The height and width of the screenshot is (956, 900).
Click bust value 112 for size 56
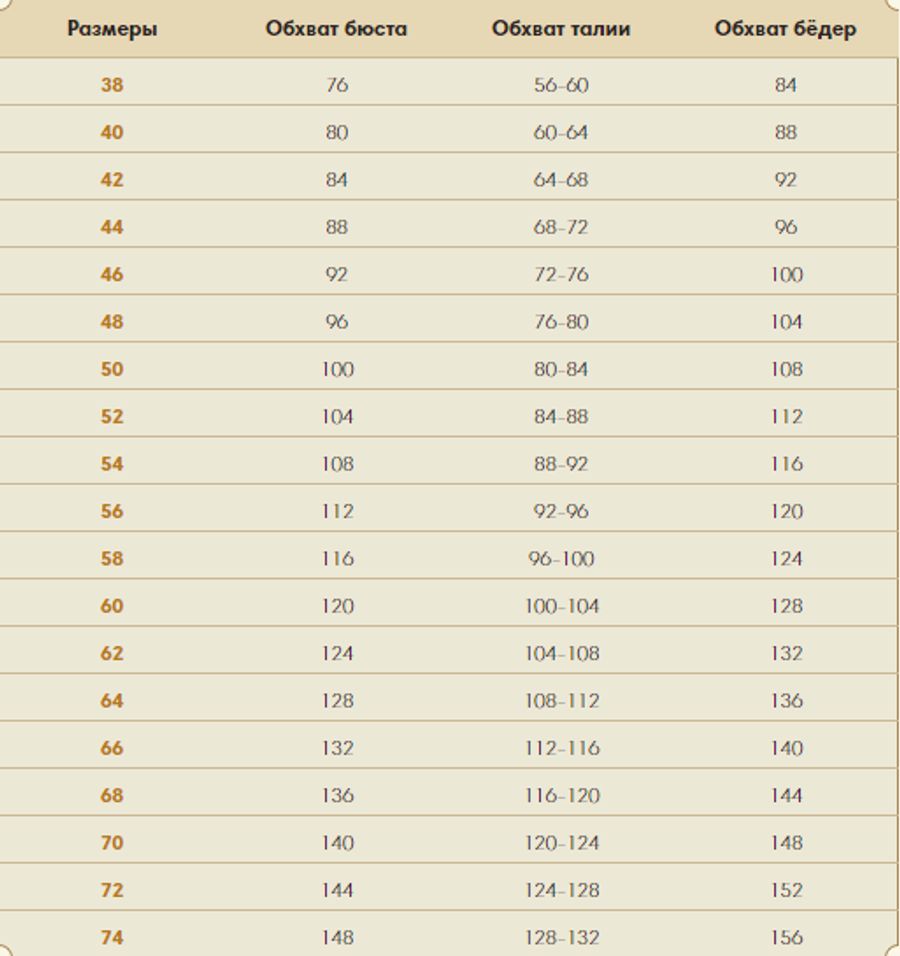point(337,511)
